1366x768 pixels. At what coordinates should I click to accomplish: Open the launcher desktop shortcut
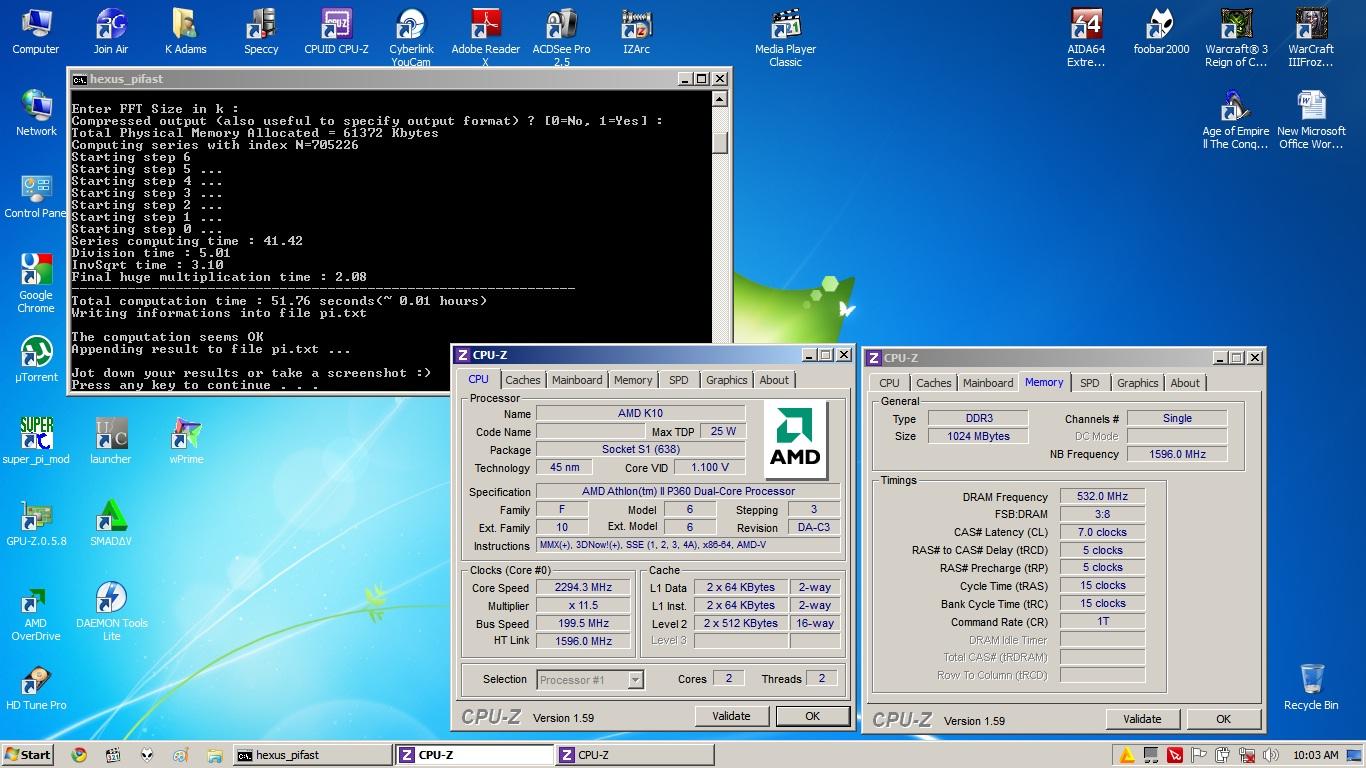[111, 442]
